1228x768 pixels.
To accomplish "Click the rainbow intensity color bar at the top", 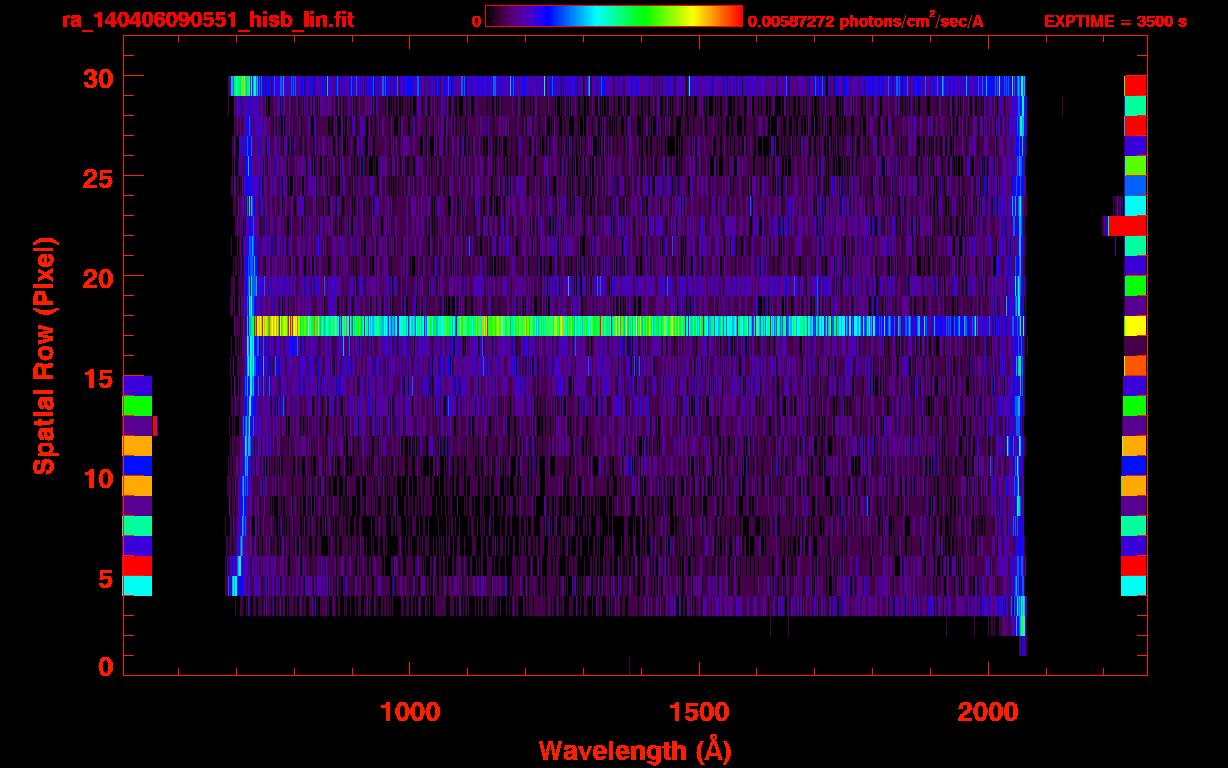I will (x=614, y=17).
